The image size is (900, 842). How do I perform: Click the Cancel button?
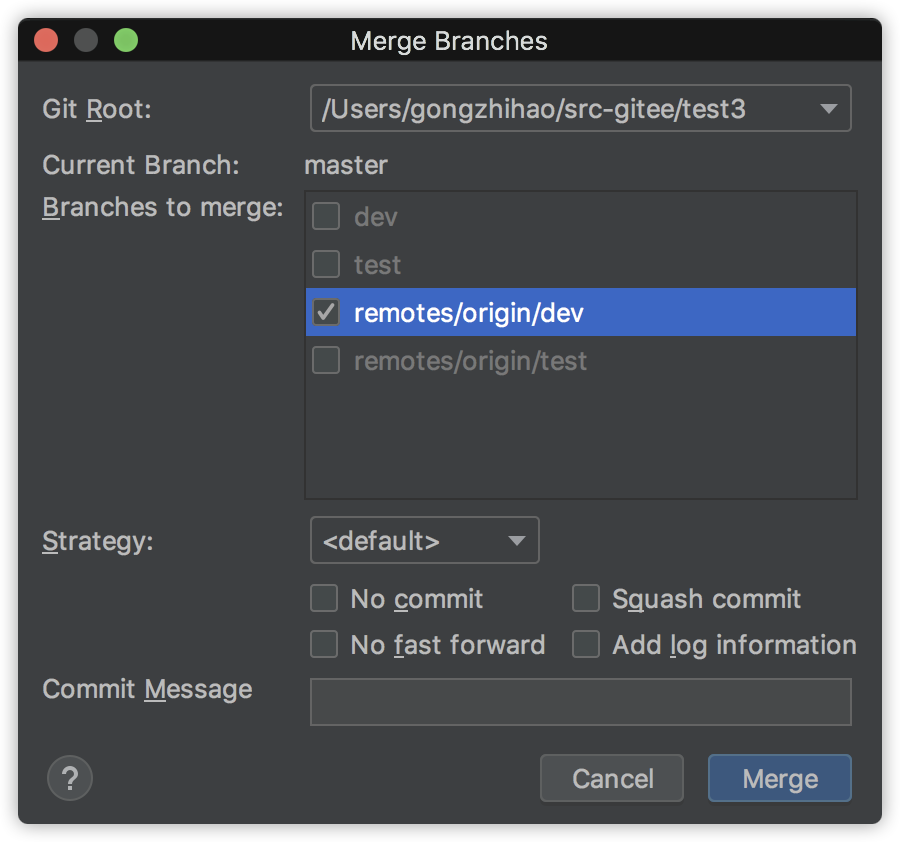coord(612,778)
